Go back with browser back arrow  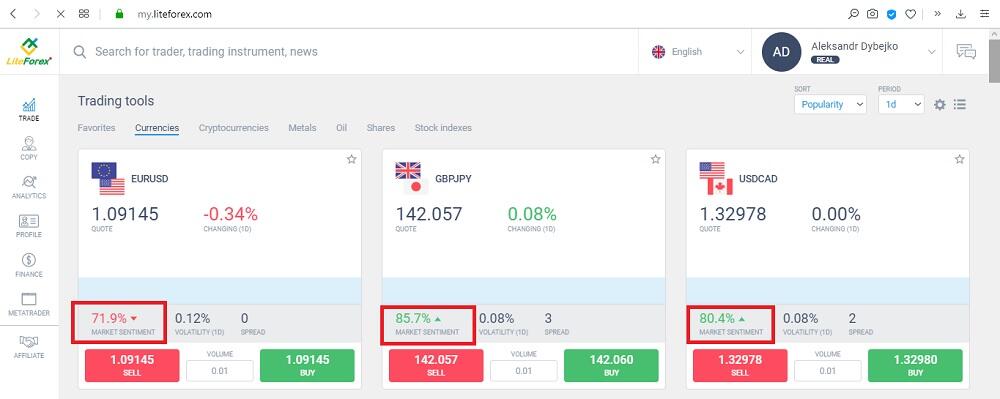coord(13,13)
